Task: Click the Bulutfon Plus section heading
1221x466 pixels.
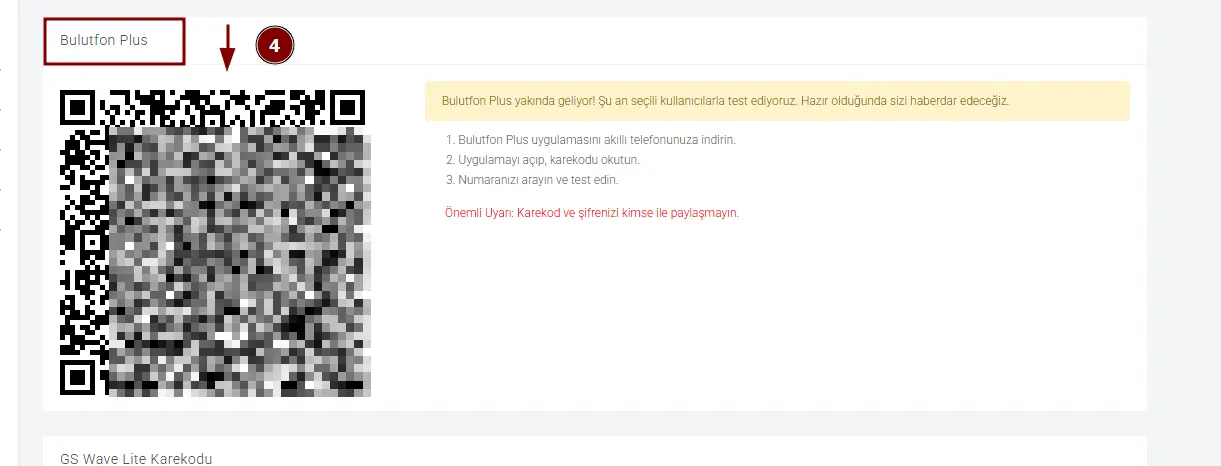Action: pos(104,41)
